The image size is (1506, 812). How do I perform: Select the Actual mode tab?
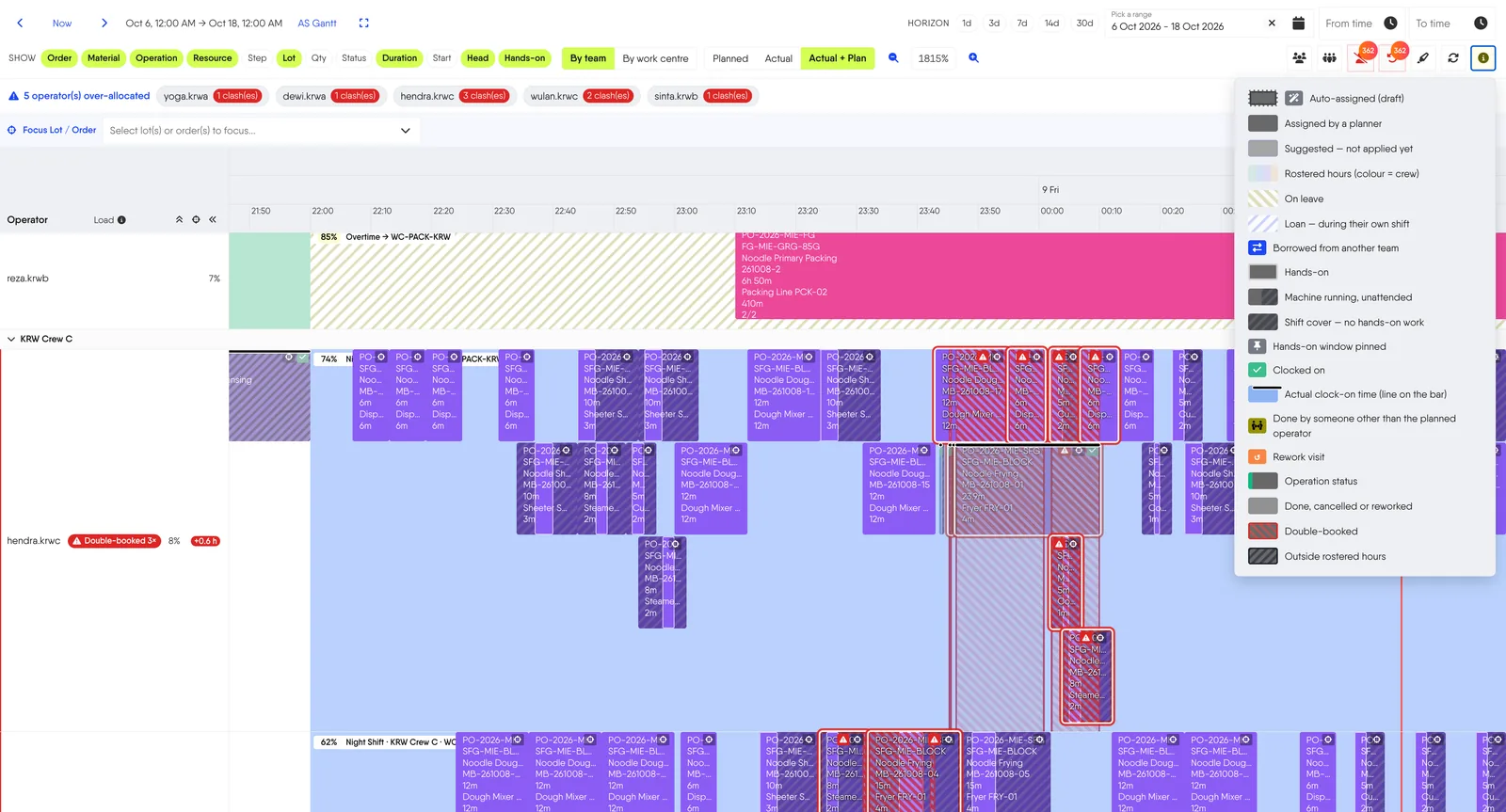click(x=778, y=58)
